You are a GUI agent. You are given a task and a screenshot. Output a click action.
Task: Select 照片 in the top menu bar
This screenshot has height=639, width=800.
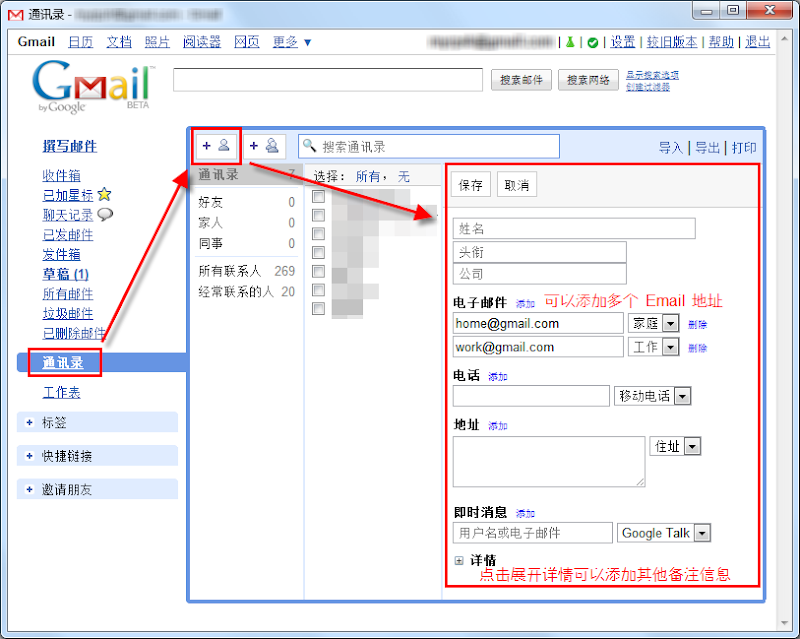click(x=159, y=42)
